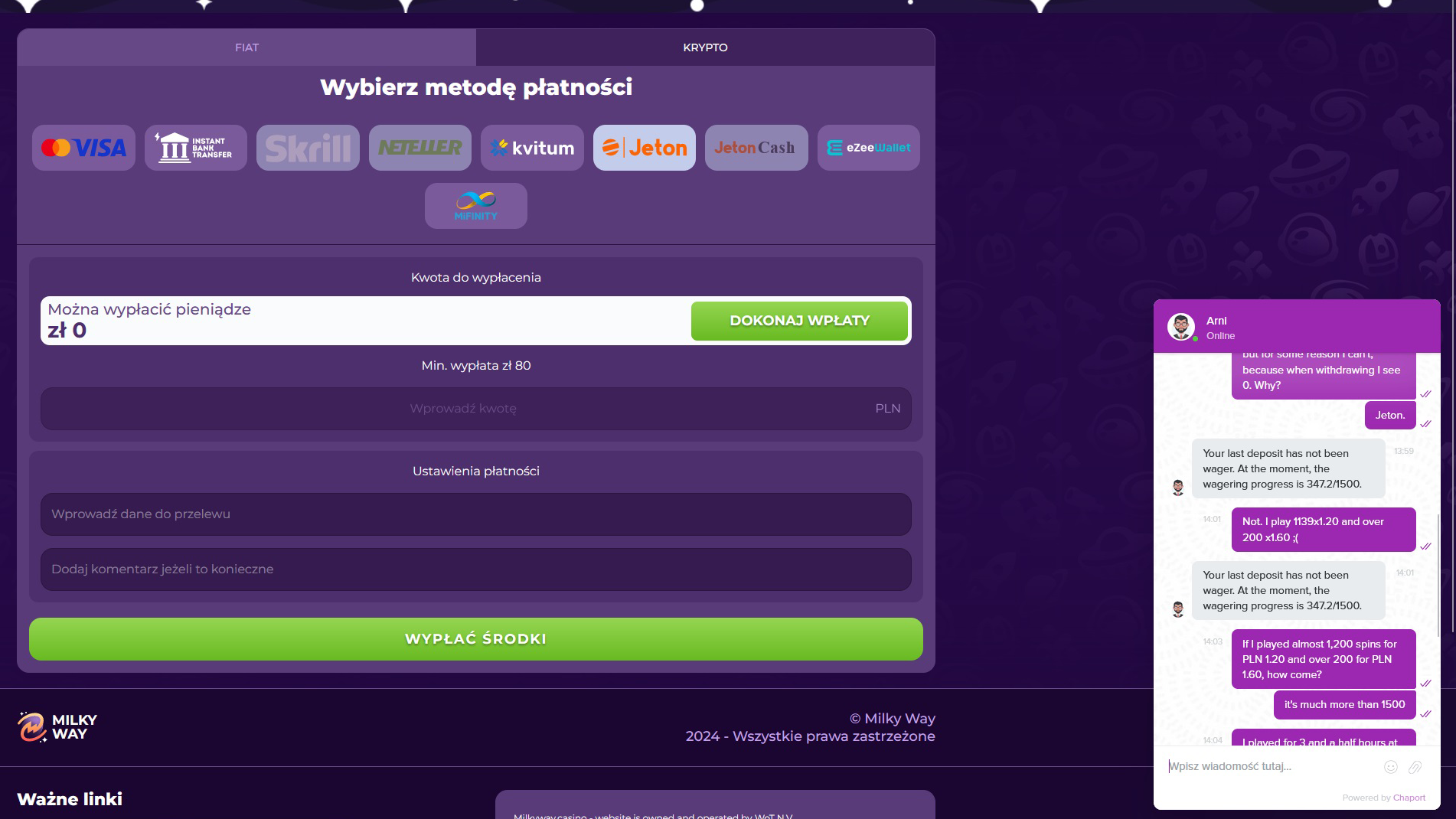
Task: Click the 'Ważne linki' heading
Action: 70,799
